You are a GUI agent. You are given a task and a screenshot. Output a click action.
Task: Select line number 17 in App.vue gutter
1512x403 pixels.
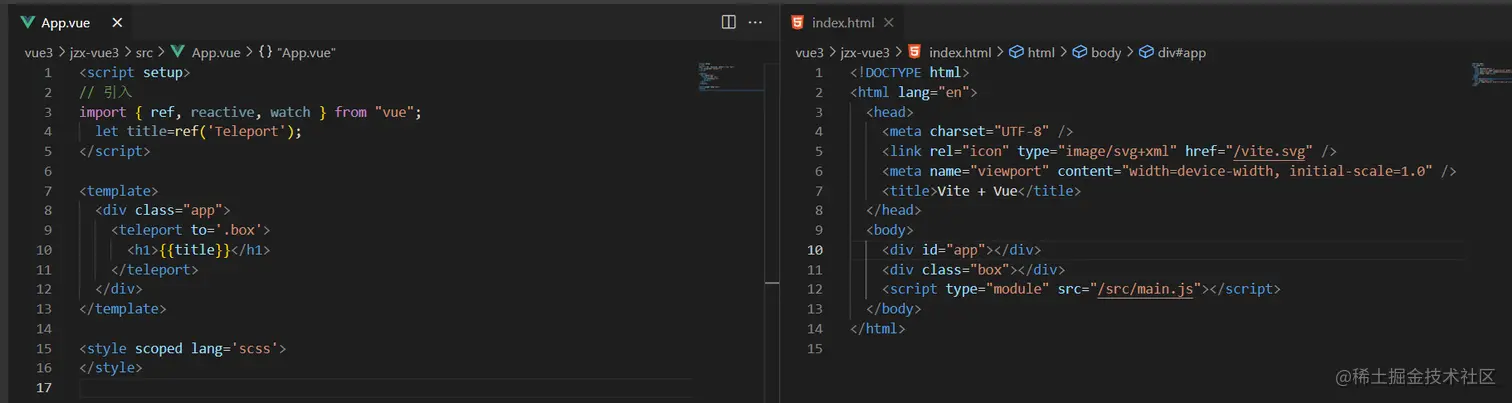[x=43, y=388]
